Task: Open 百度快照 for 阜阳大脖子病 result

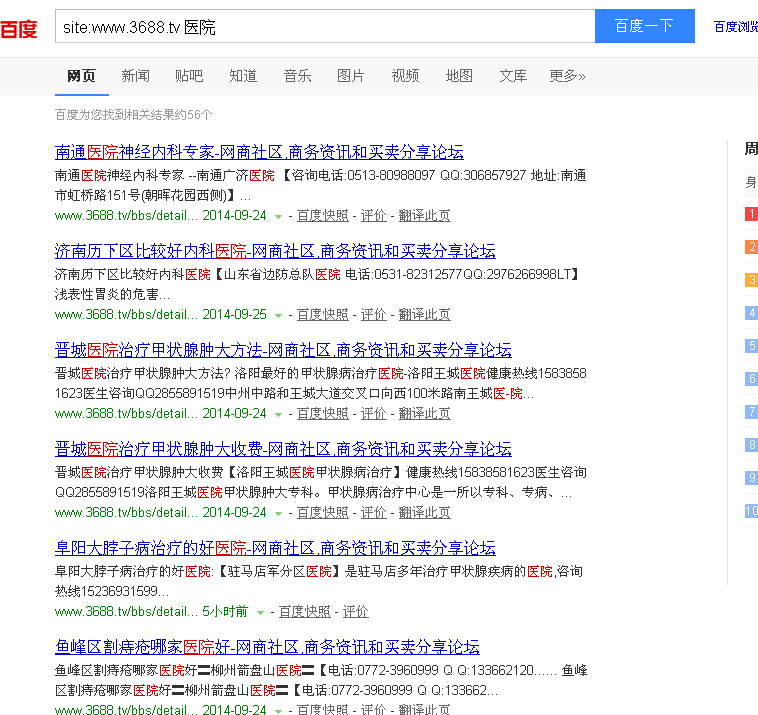Action: (x=305, y=612)
